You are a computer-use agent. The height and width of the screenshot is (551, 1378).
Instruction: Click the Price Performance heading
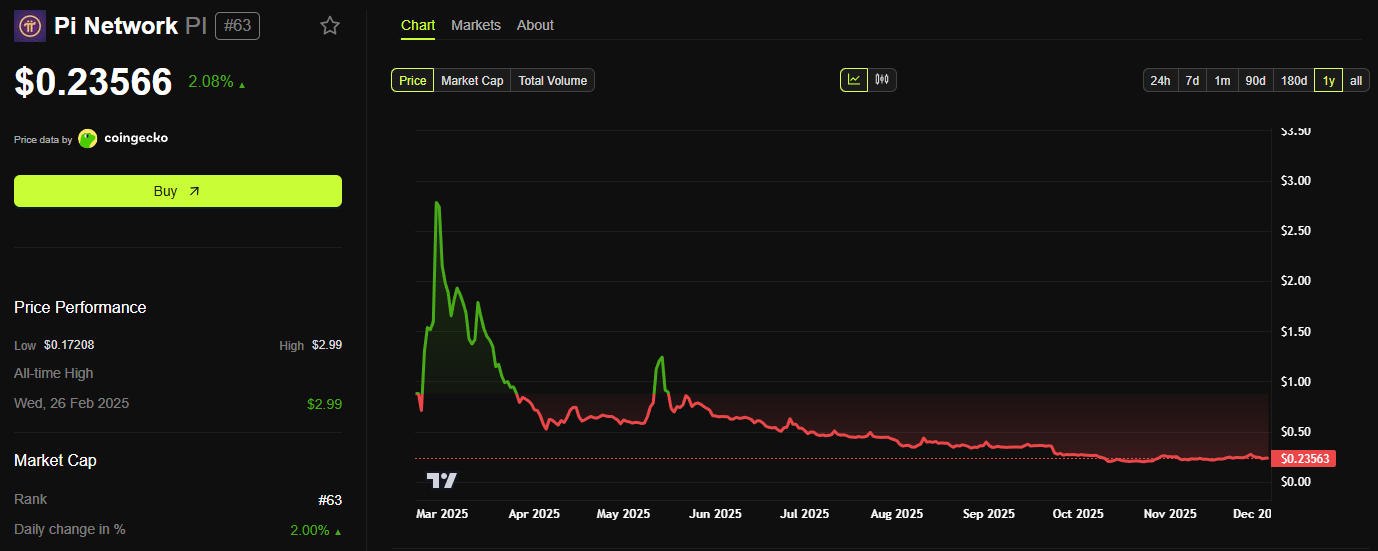80,307
